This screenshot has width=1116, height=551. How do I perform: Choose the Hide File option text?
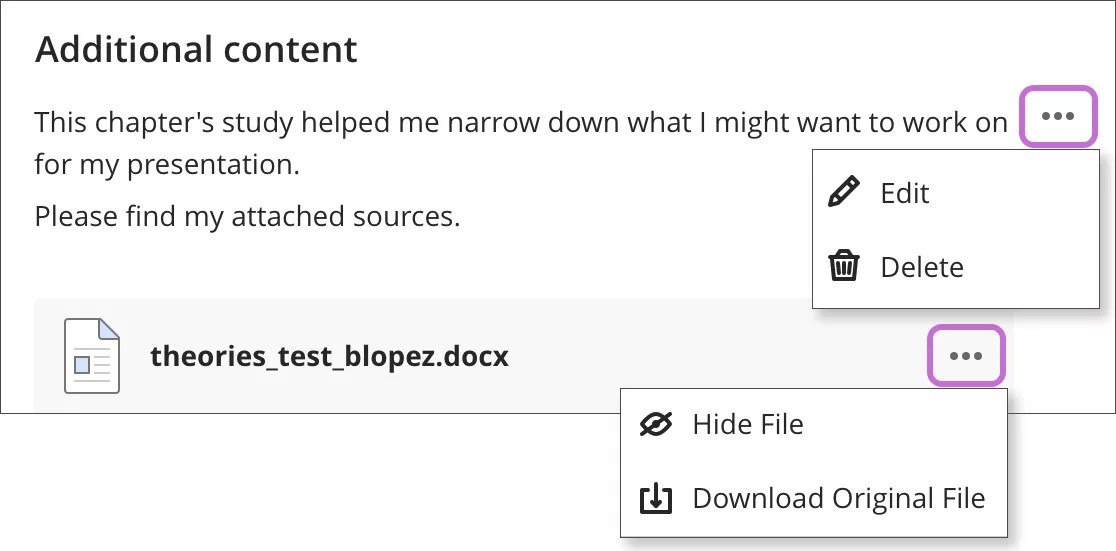tap(748, 424)
